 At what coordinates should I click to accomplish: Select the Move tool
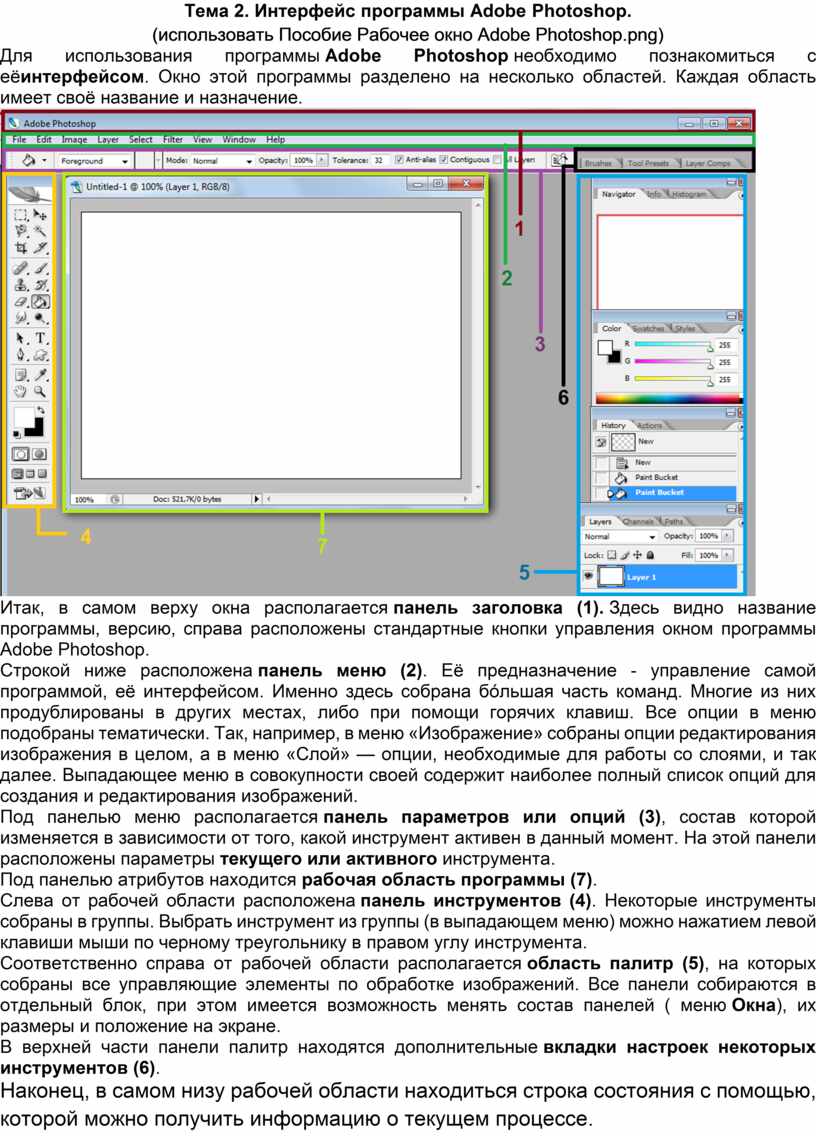[x=41, y=214]
